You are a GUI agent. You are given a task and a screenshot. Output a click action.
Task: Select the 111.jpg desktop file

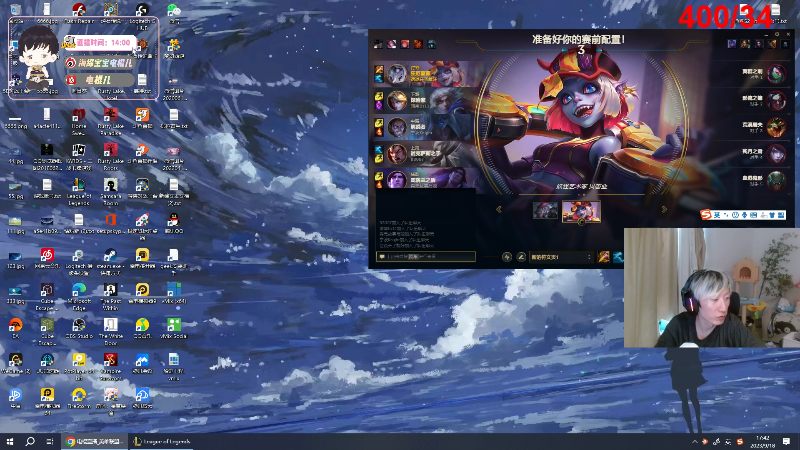click(15, 223)
